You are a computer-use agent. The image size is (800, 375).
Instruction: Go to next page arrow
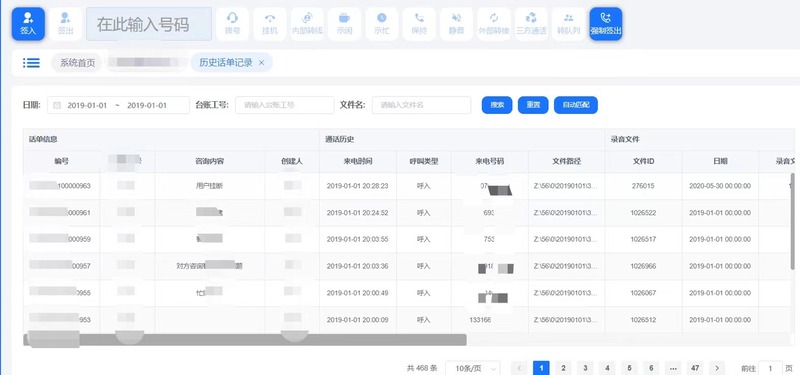717,368
